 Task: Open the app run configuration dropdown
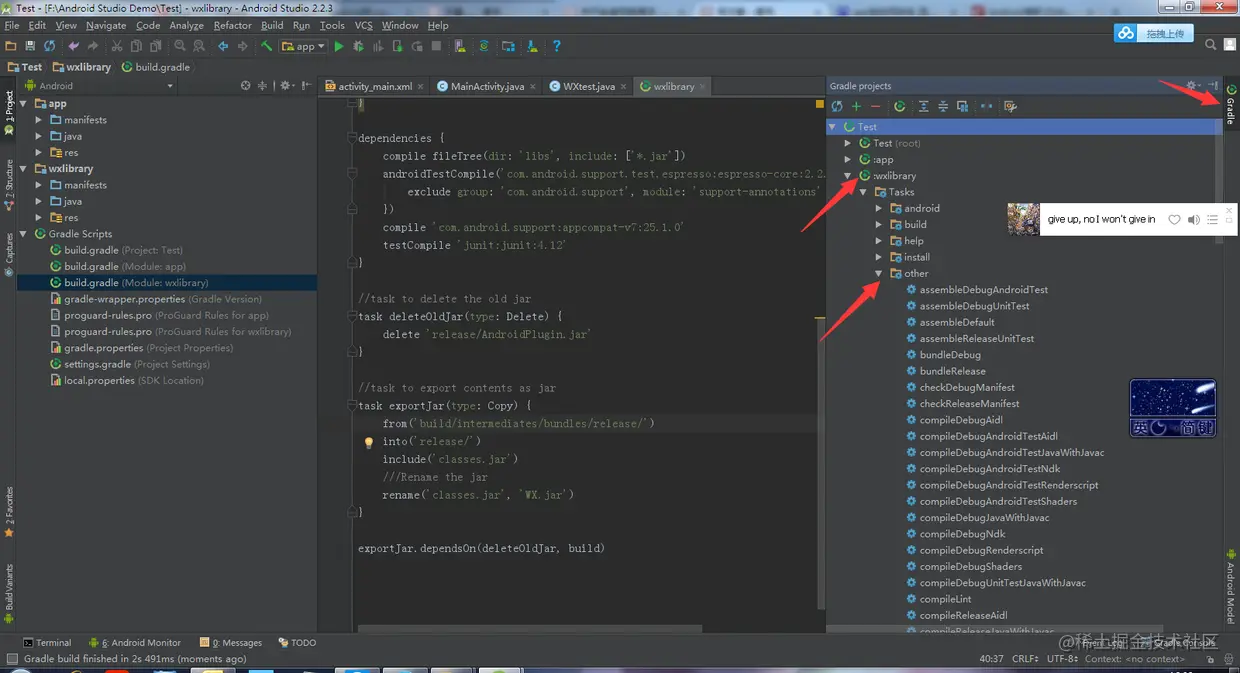[304, 46]
